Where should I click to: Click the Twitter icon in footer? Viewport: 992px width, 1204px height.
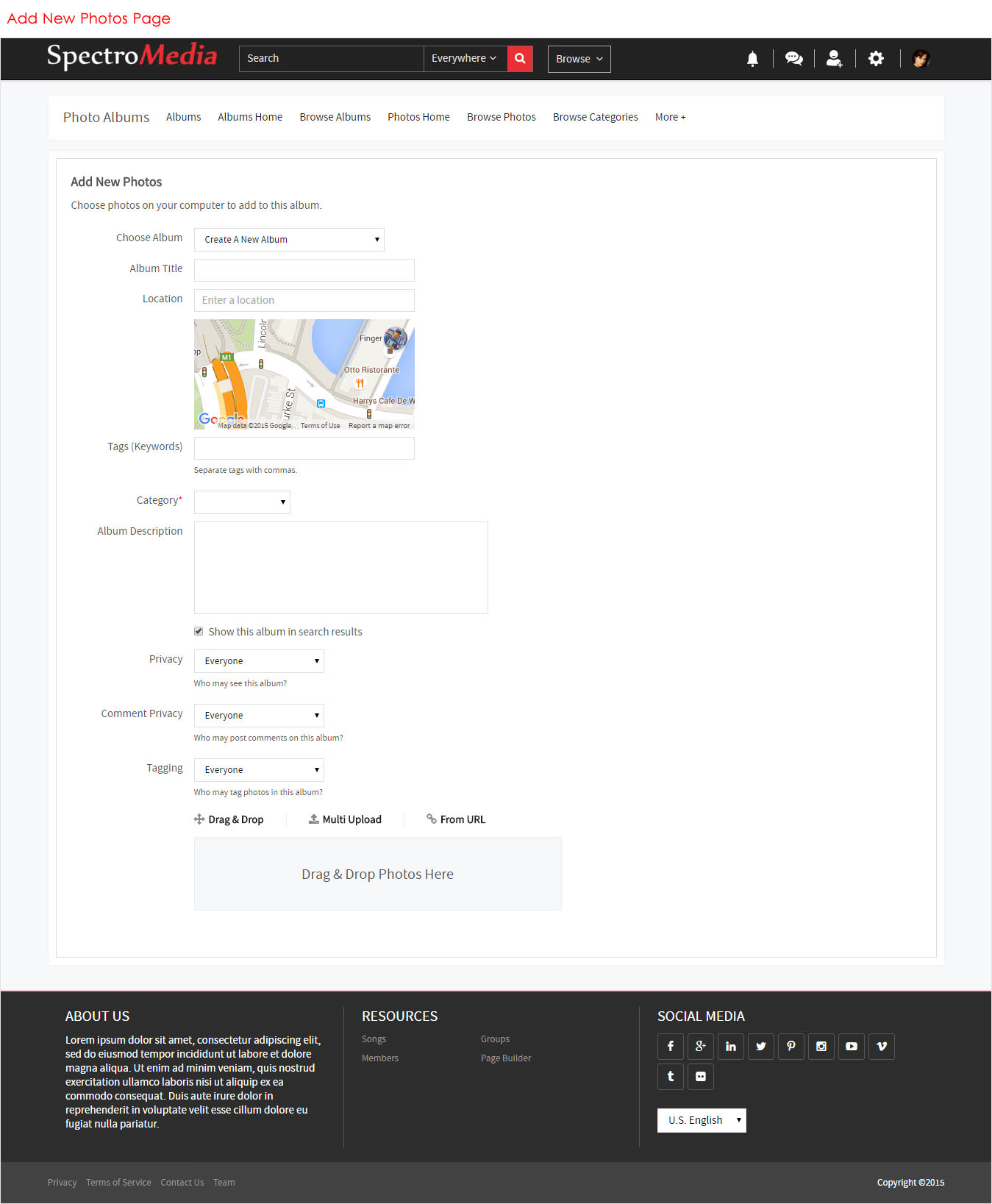761,1047
